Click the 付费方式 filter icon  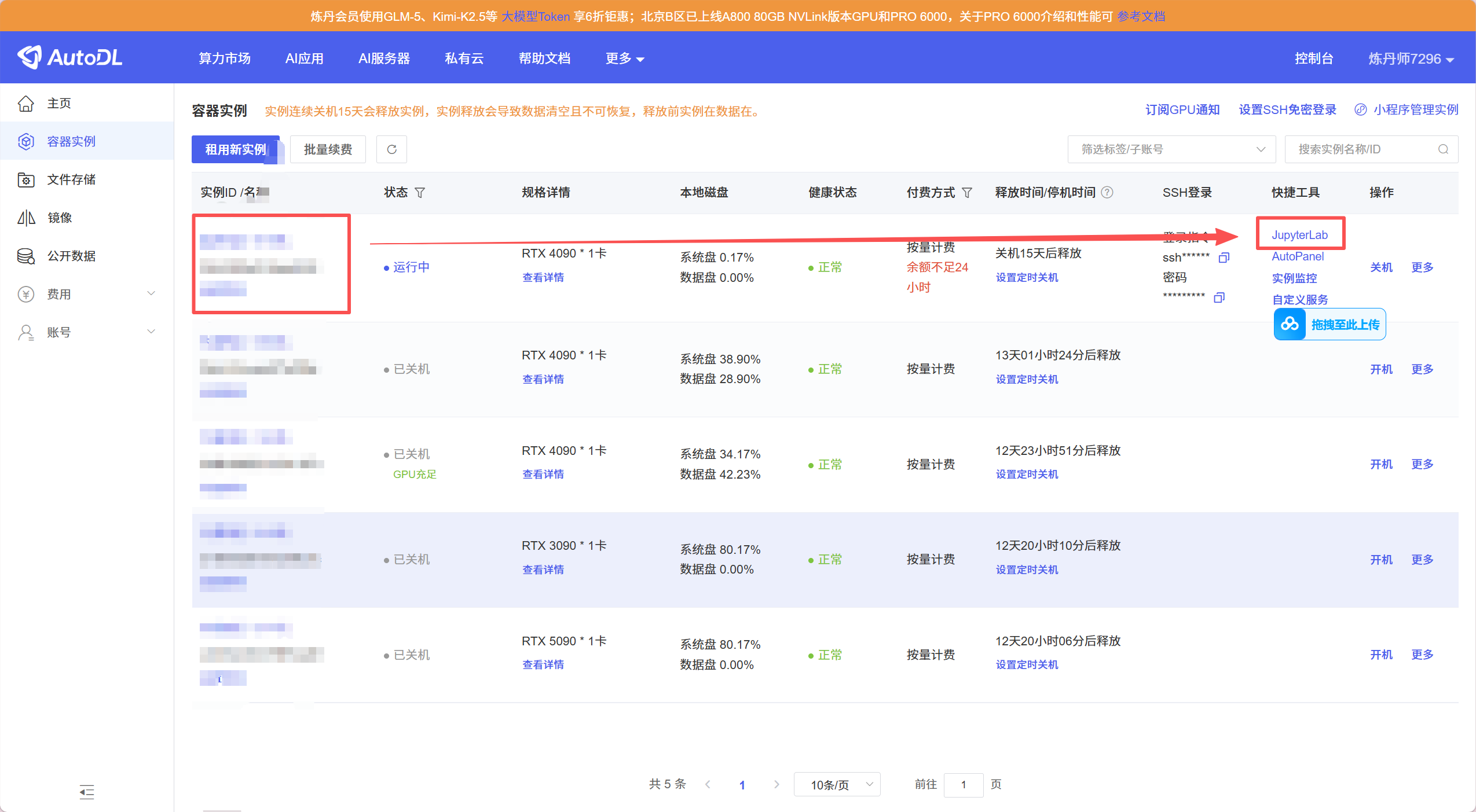[x=966, y=193]
